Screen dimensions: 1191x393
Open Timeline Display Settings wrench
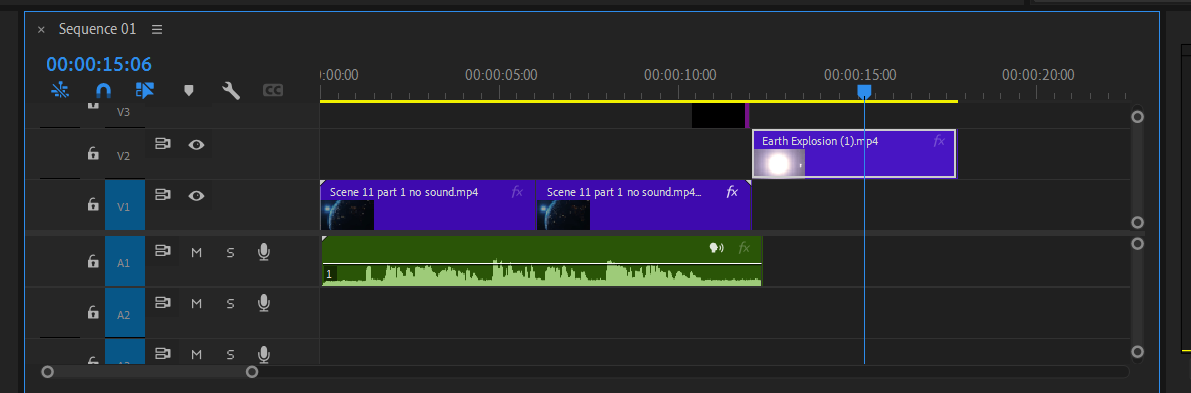(231, 90)
